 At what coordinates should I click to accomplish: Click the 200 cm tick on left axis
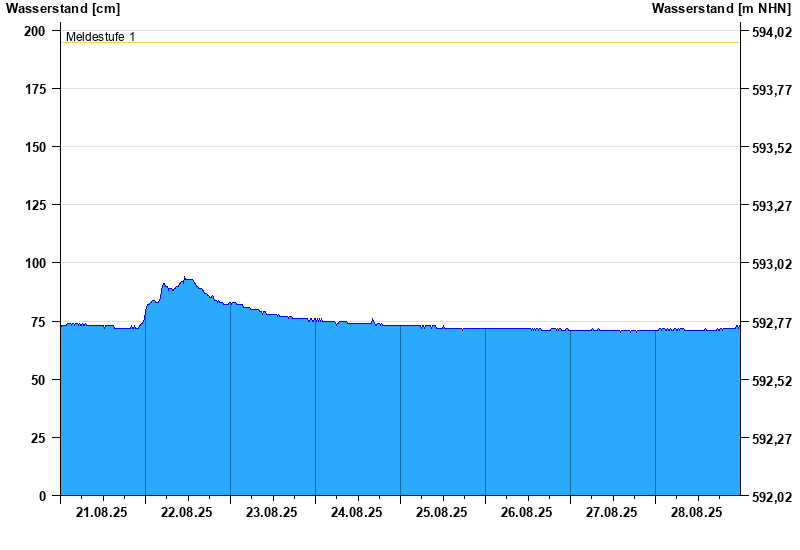pos(35,31)
